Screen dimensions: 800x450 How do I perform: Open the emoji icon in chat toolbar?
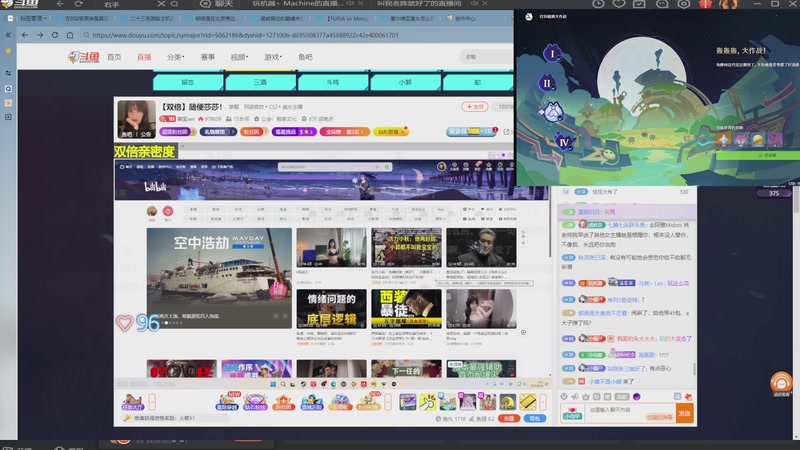coord(564,396)
